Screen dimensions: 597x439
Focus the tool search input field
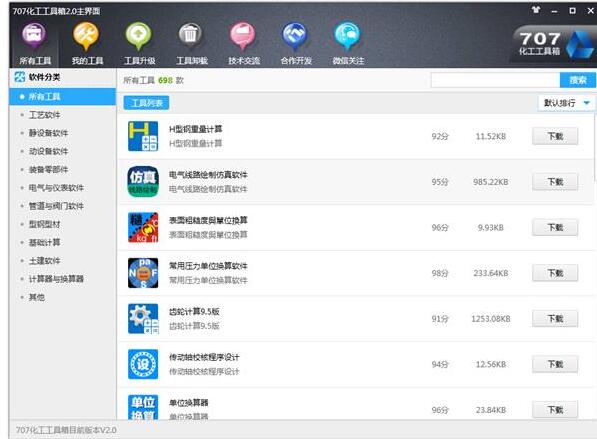495,80
